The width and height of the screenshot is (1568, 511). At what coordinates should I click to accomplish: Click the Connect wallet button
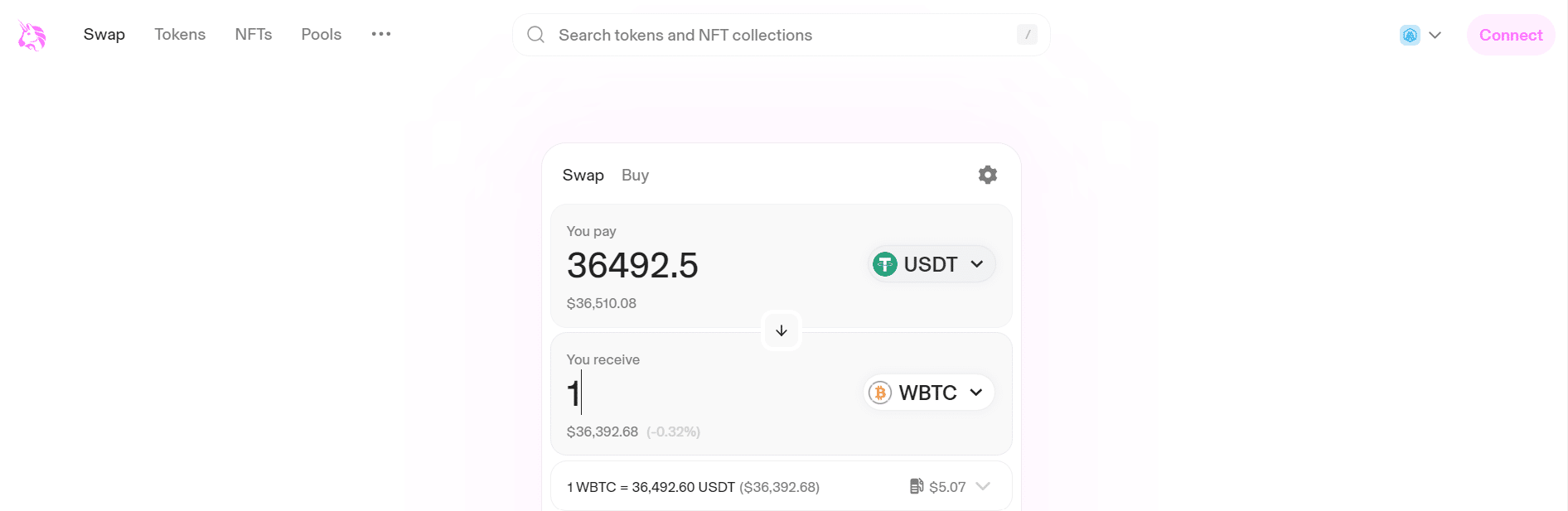click(1511, 35)
